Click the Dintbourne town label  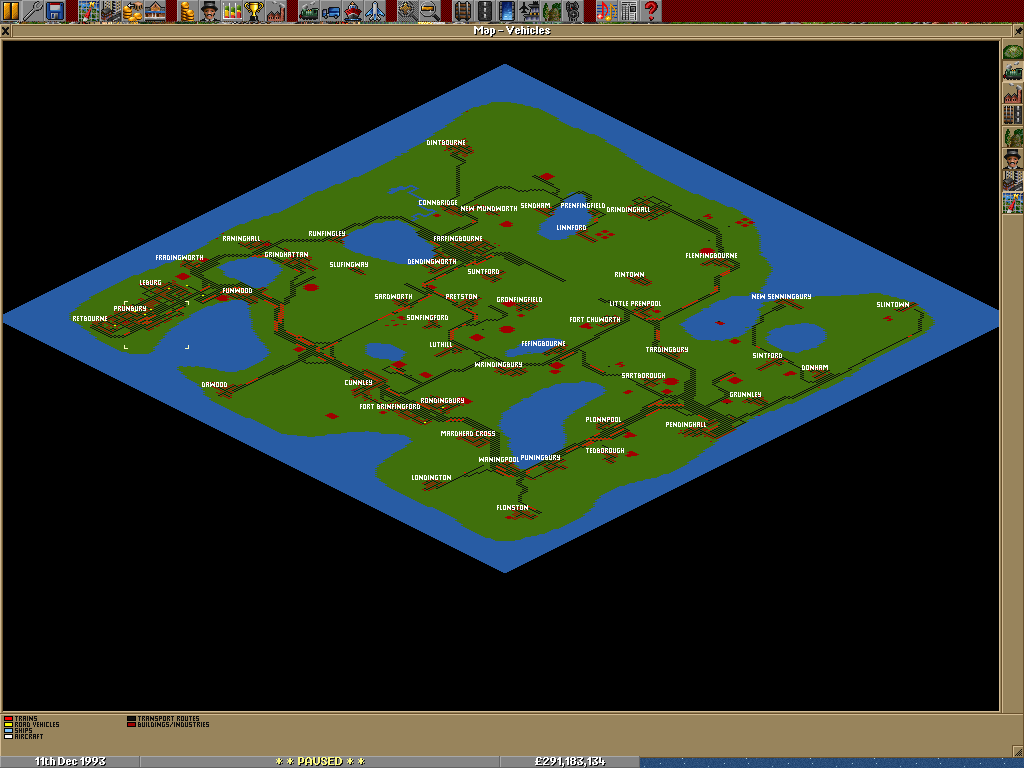[x=446, y=142]
